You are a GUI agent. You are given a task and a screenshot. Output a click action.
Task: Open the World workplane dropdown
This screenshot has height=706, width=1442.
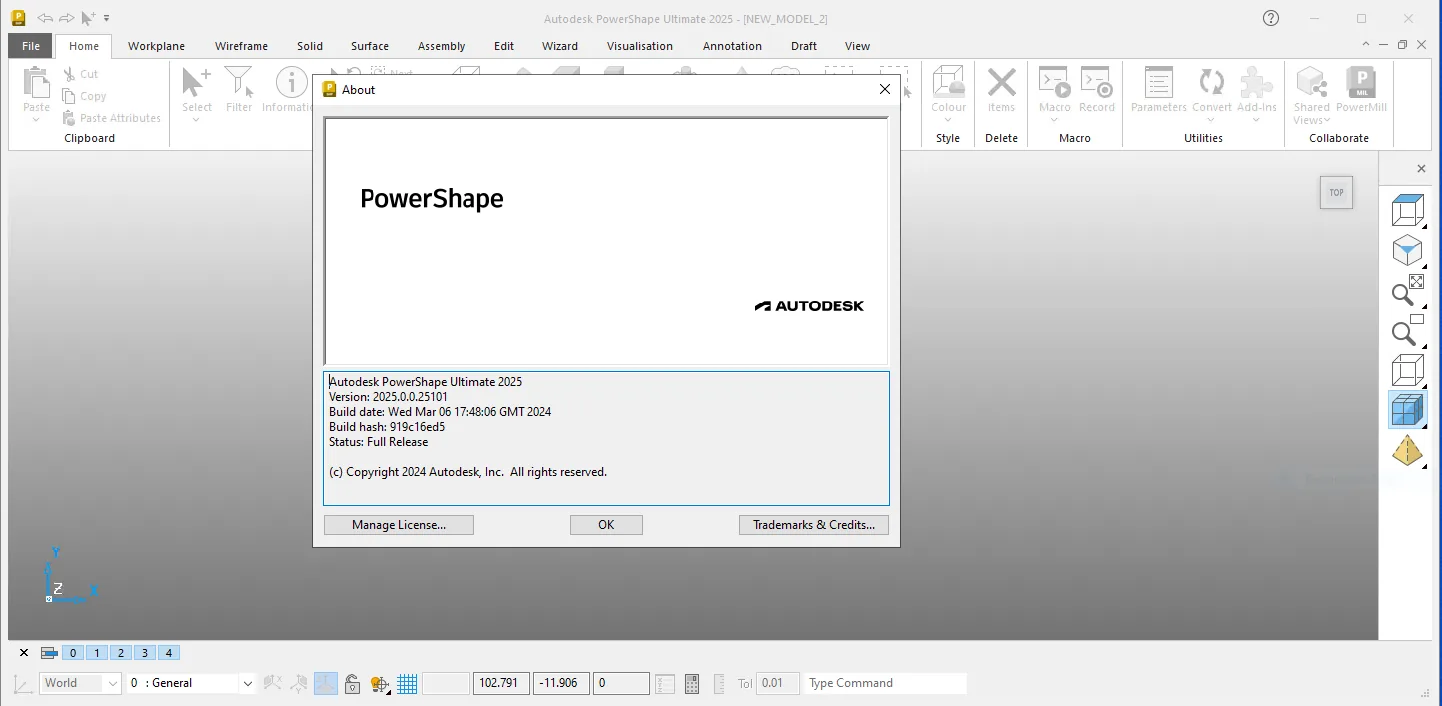tap(81, 683)
